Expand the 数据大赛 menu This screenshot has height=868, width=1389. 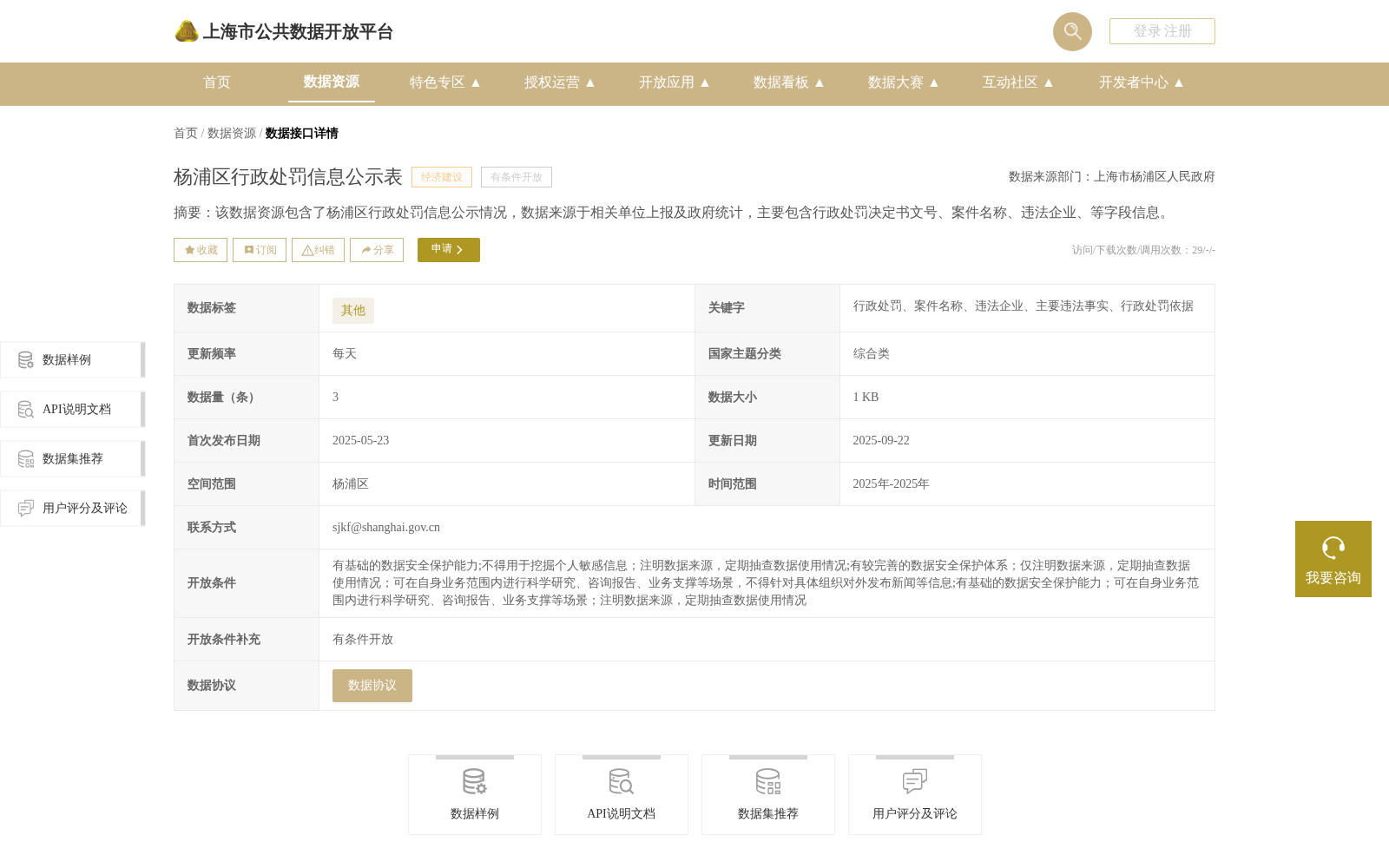point(904,82)
